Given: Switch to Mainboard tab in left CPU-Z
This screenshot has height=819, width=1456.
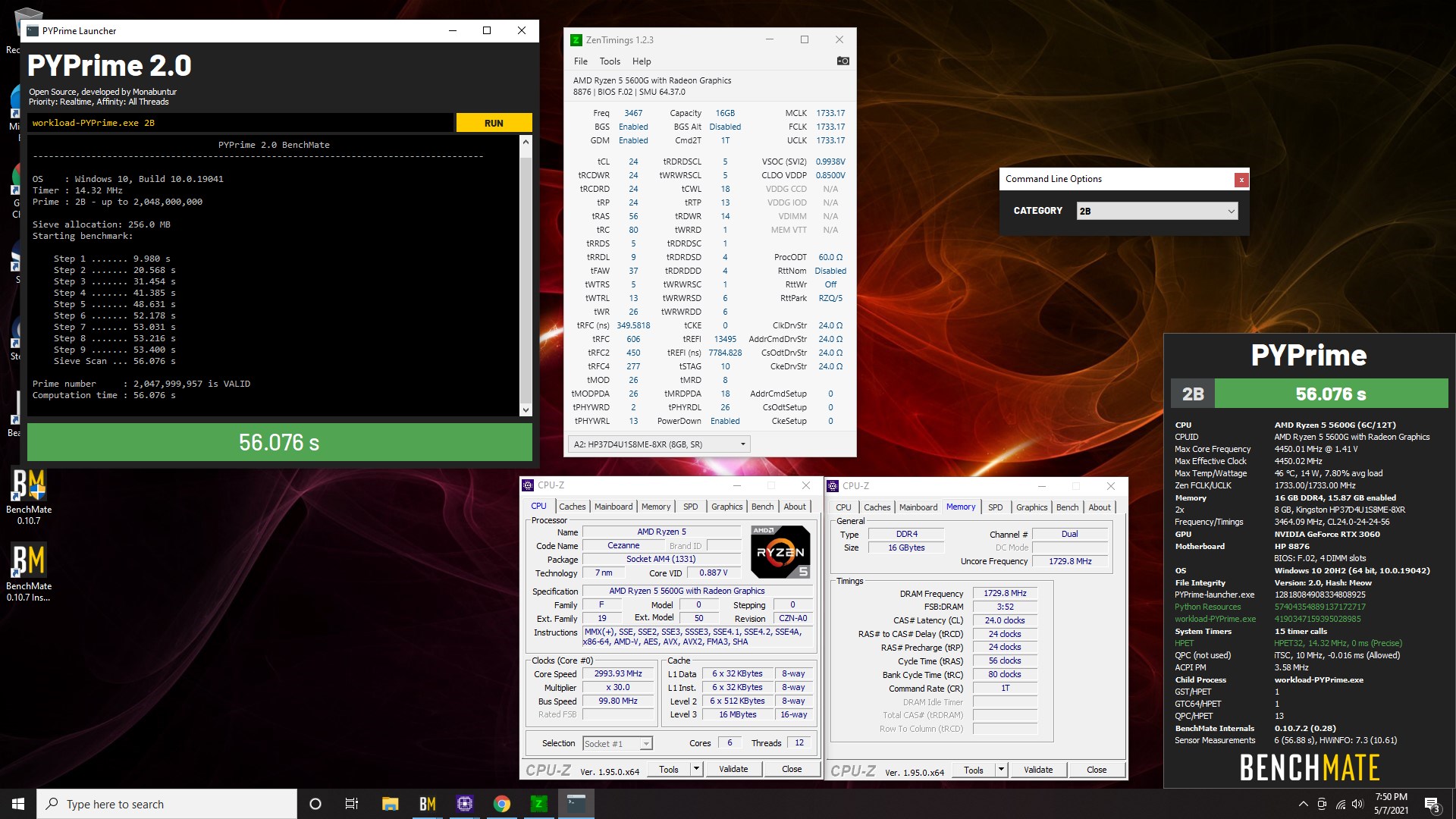Looking at the screenshot, I should 613,507.
